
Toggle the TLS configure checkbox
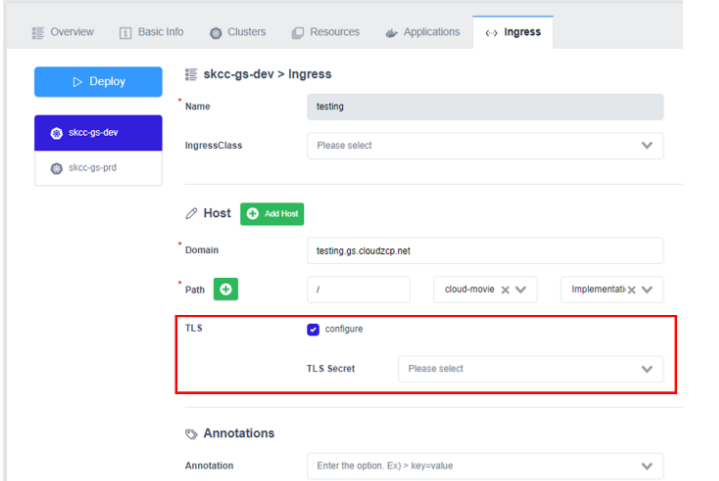(x=313, y=330)
